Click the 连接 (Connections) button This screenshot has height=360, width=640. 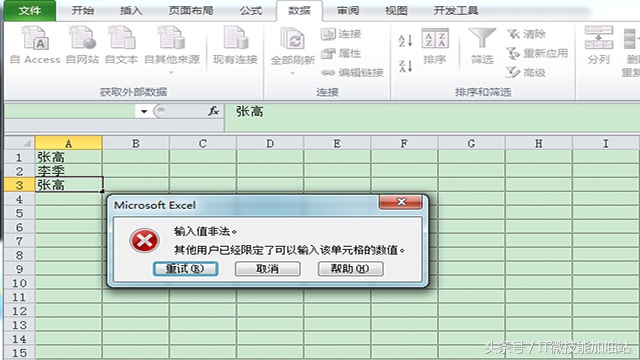[341, 34]
